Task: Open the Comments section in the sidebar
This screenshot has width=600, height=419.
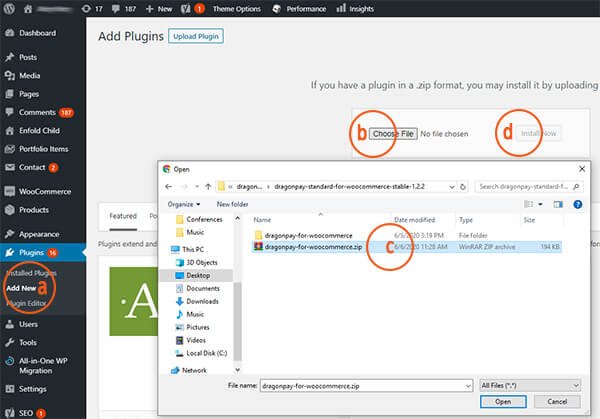Action: tap(38, 112)
